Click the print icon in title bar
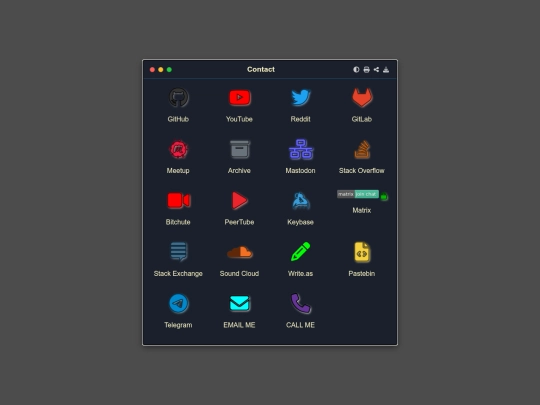Viewport: 540px width, 405px height. coord(366,70)
